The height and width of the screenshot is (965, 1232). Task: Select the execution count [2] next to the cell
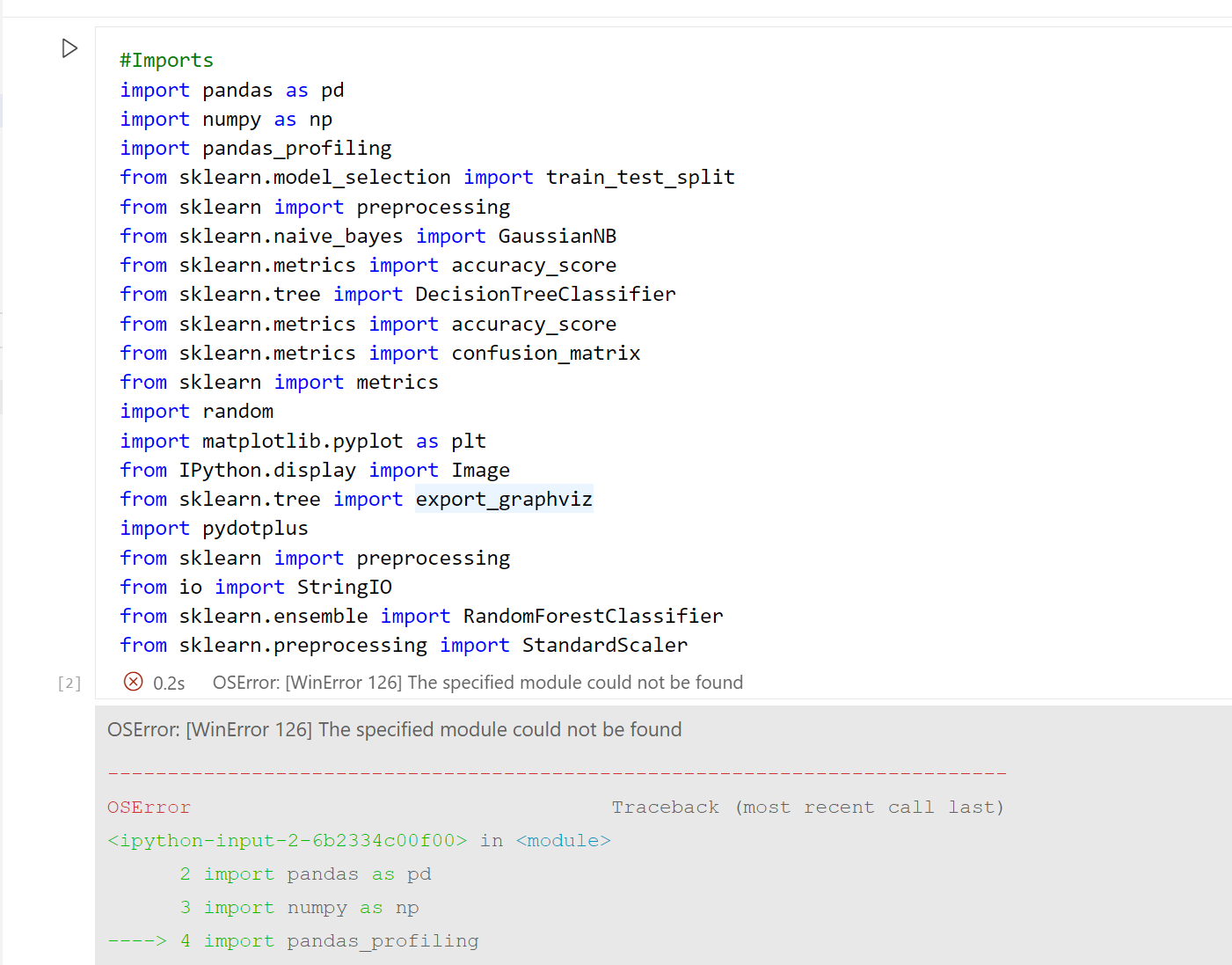click(x=69, y=683)
